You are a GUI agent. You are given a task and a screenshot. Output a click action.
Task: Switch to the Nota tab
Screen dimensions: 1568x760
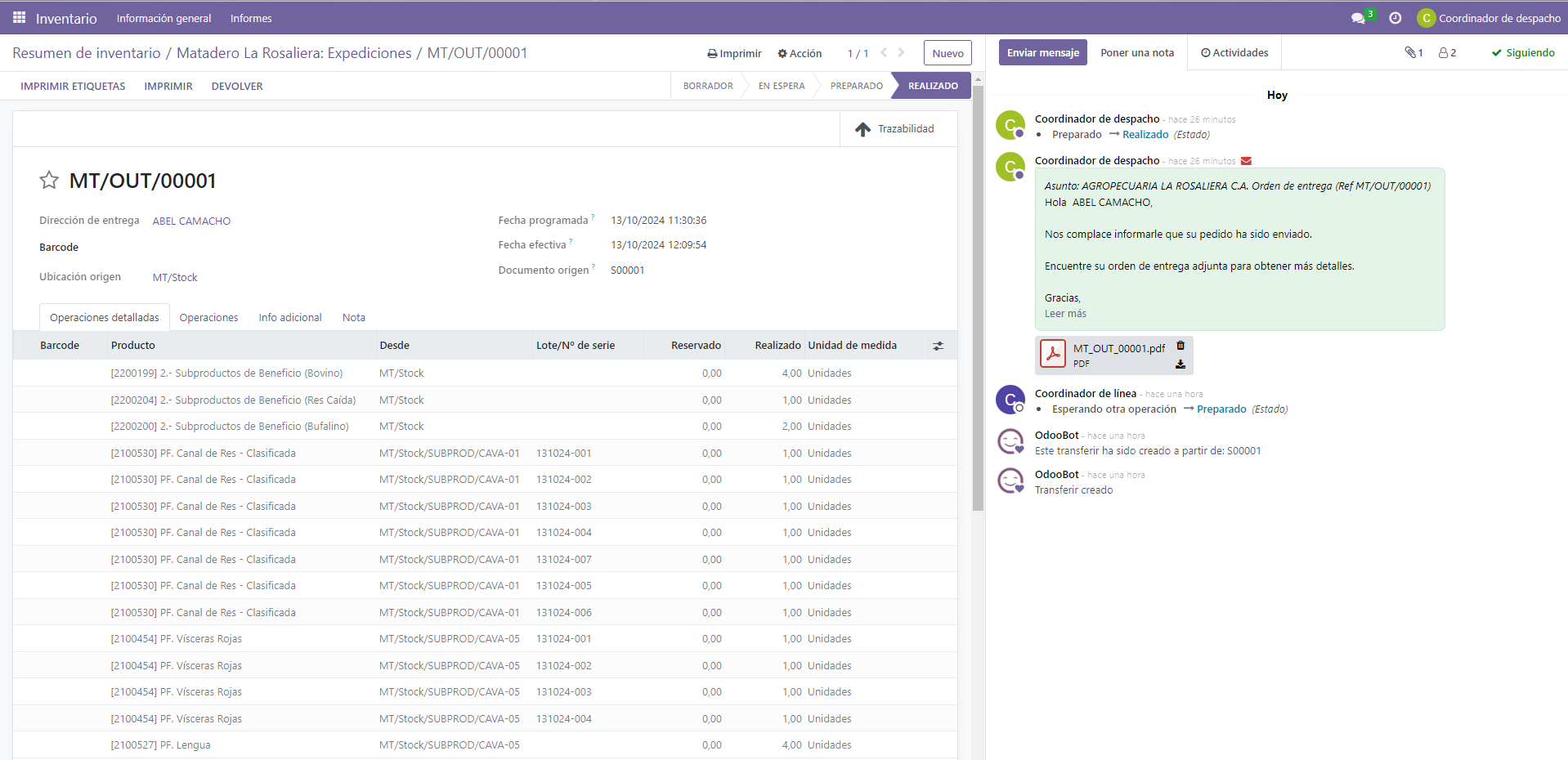pos(354,318)
